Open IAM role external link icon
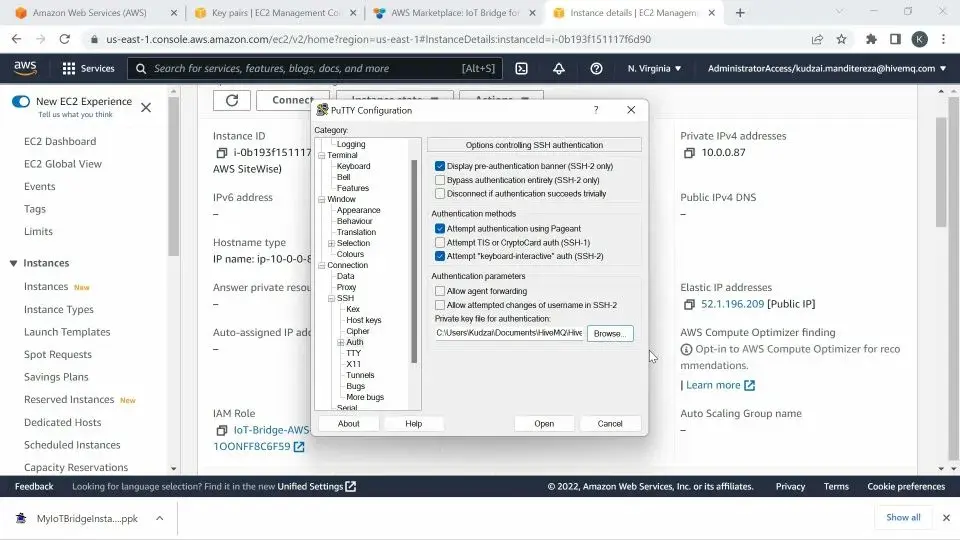Image resolution: width=960 pixels, height=540 pixels. tap(299, 447)
